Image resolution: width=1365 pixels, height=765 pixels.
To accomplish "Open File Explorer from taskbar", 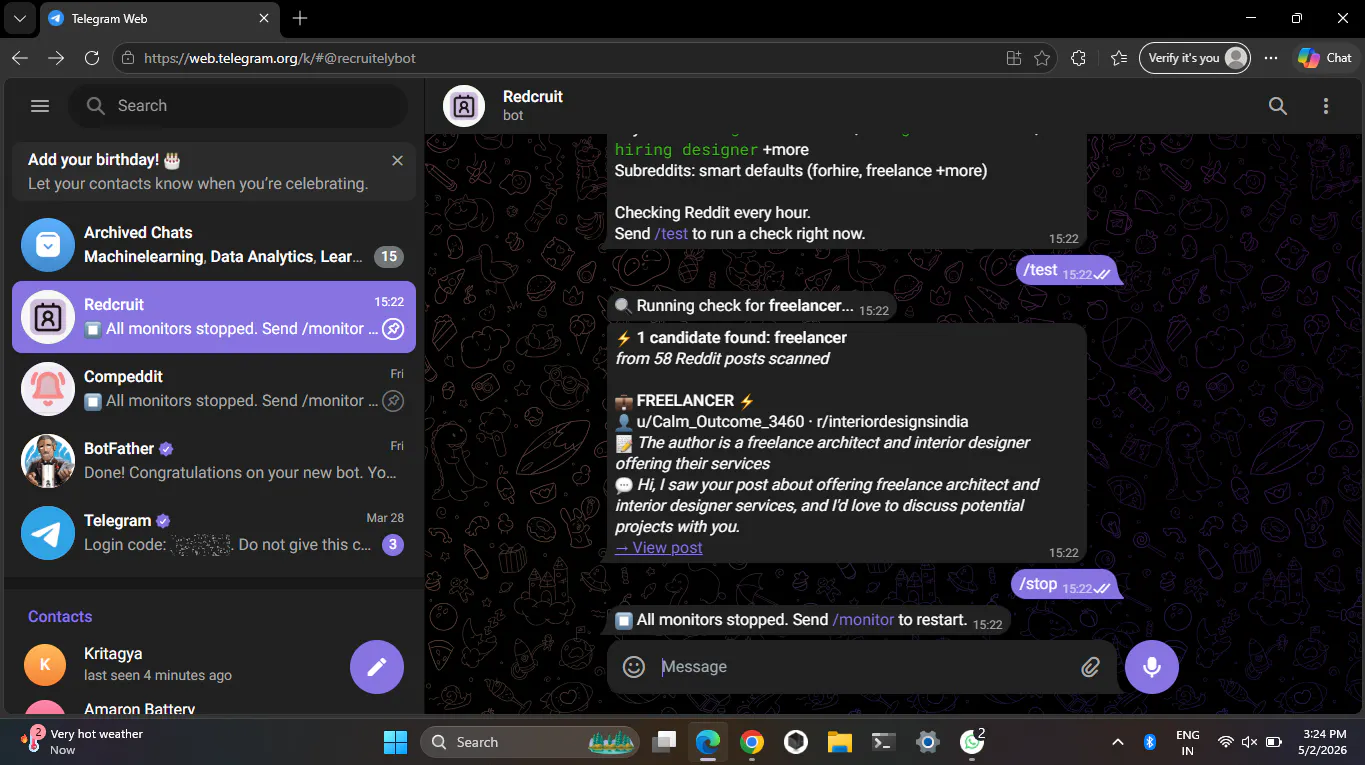I will [840, 742].
